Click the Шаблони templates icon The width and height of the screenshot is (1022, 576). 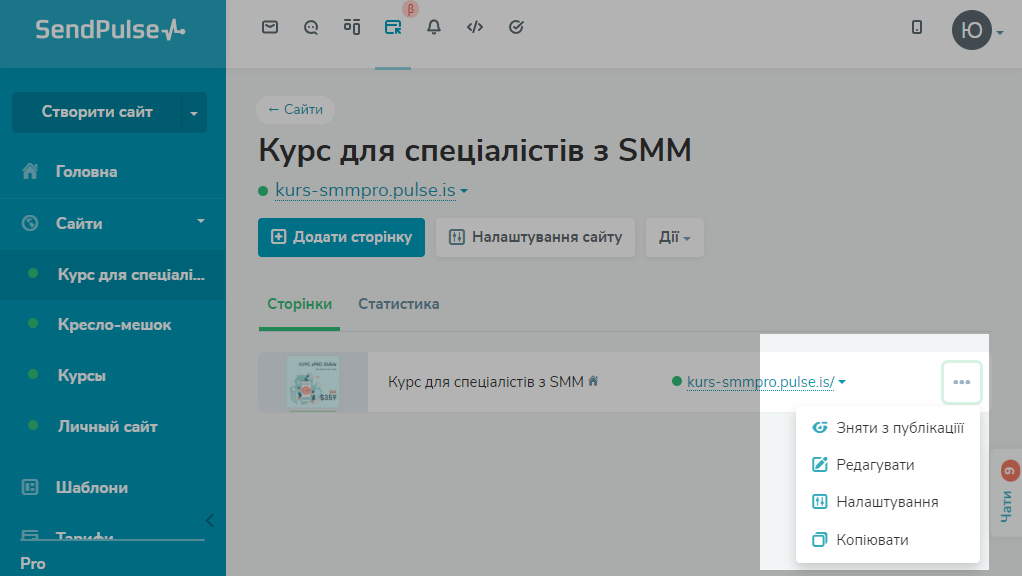click(x=30, y=487)
